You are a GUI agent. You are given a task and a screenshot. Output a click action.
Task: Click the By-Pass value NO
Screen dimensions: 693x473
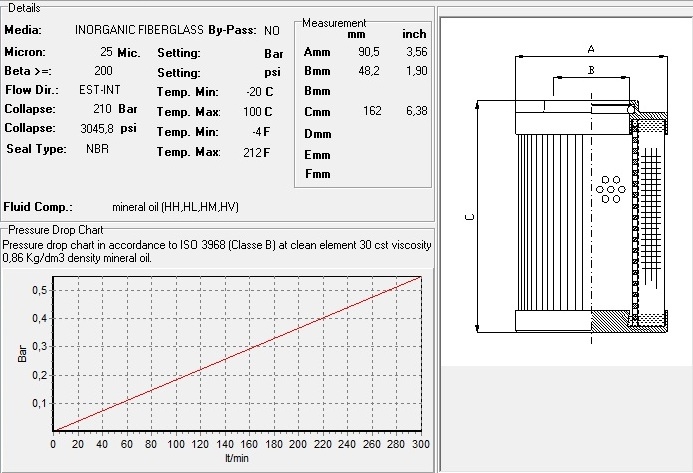point(272,31)
